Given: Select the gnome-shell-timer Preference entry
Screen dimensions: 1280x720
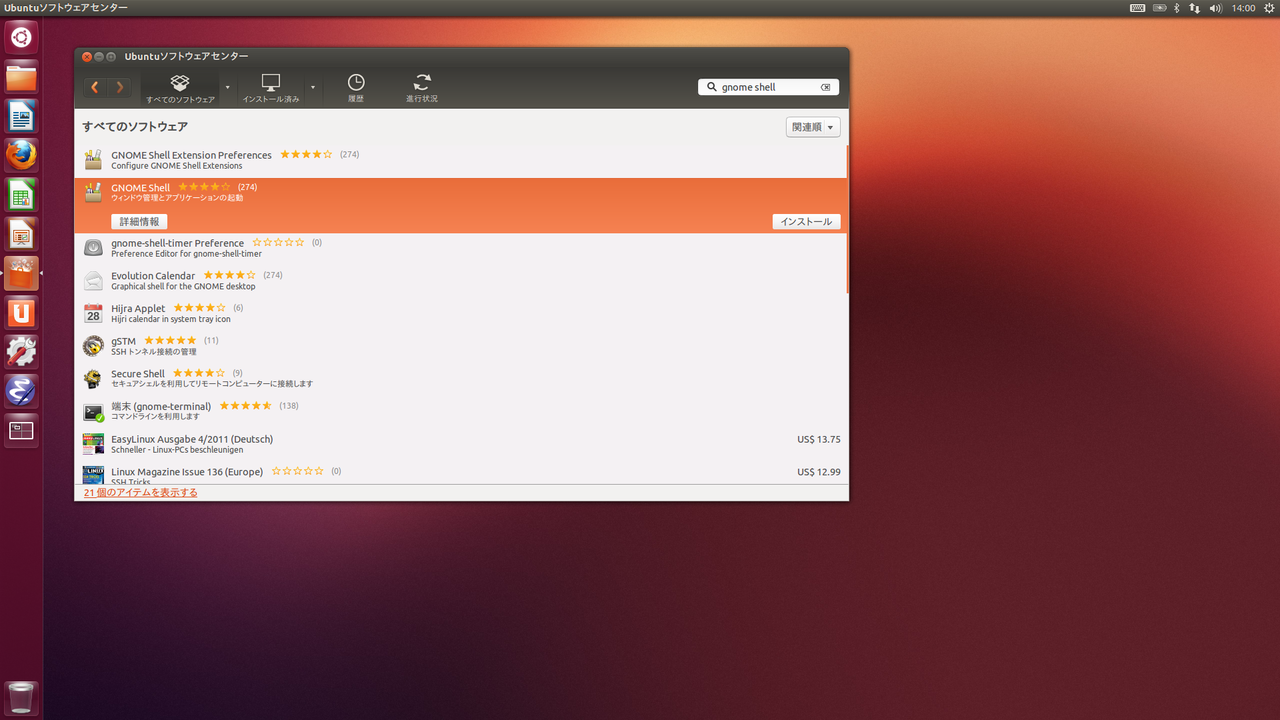Looking at the screenshot, I should click(461, 248).
